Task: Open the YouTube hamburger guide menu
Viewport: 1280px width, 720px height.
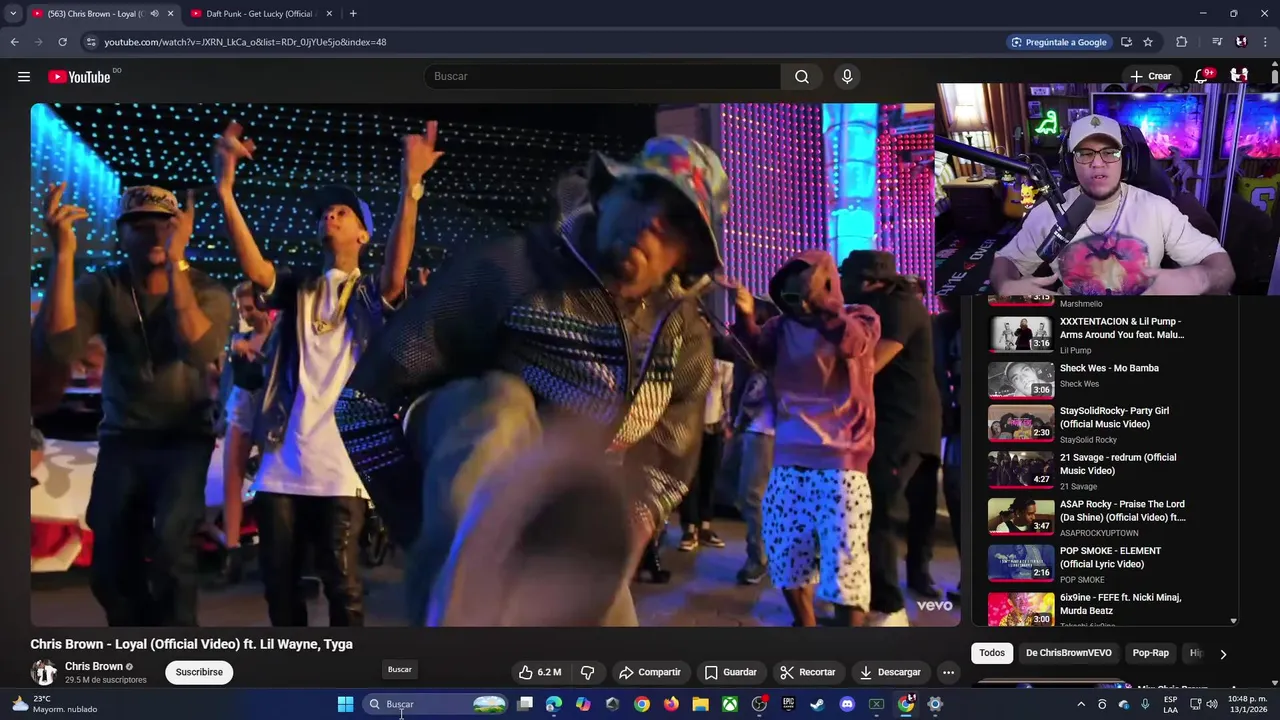Action: pyautogui.click(x=24, y=77)
